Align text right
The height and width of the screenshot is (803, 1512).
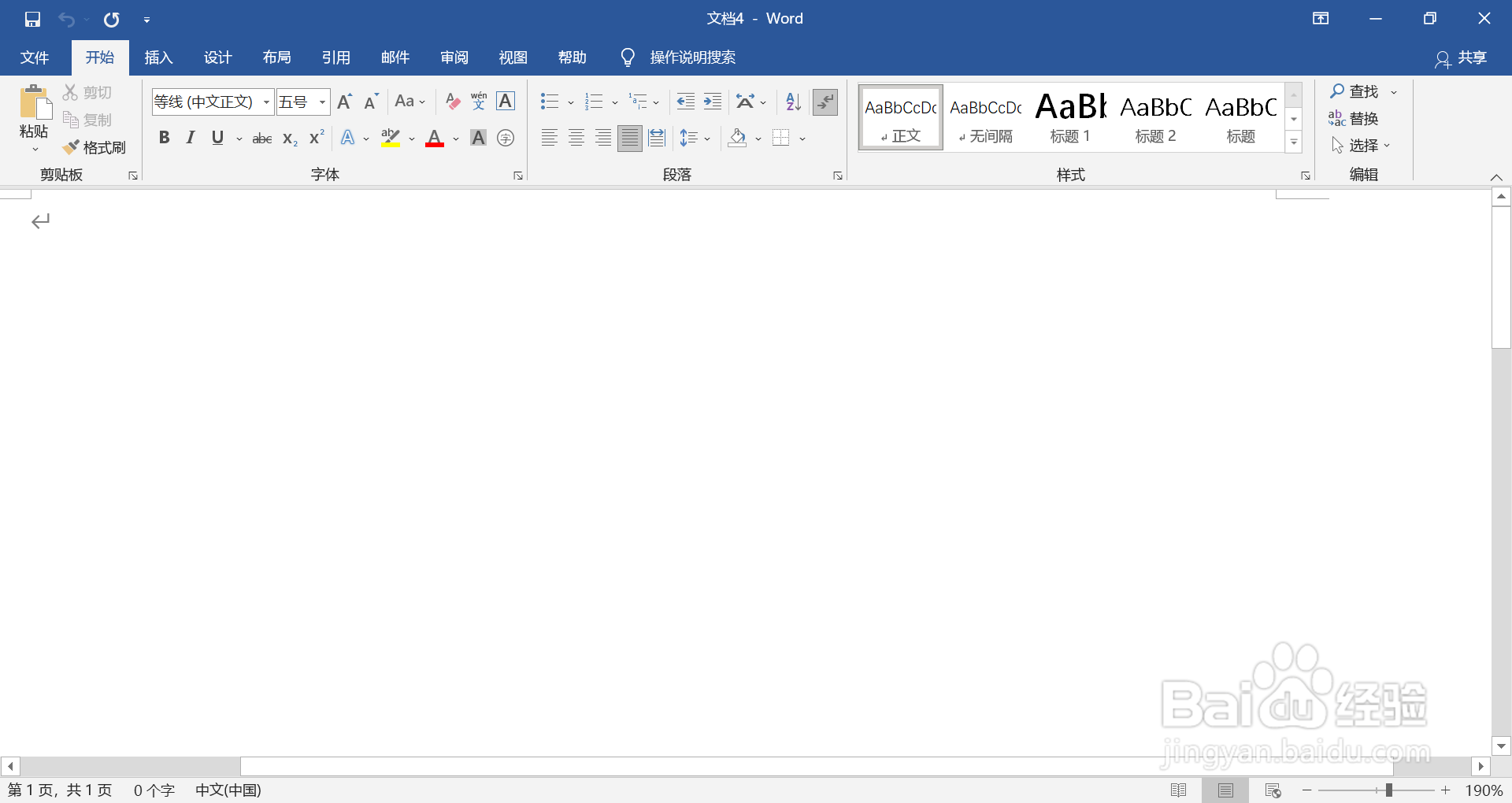coord(603,138)
